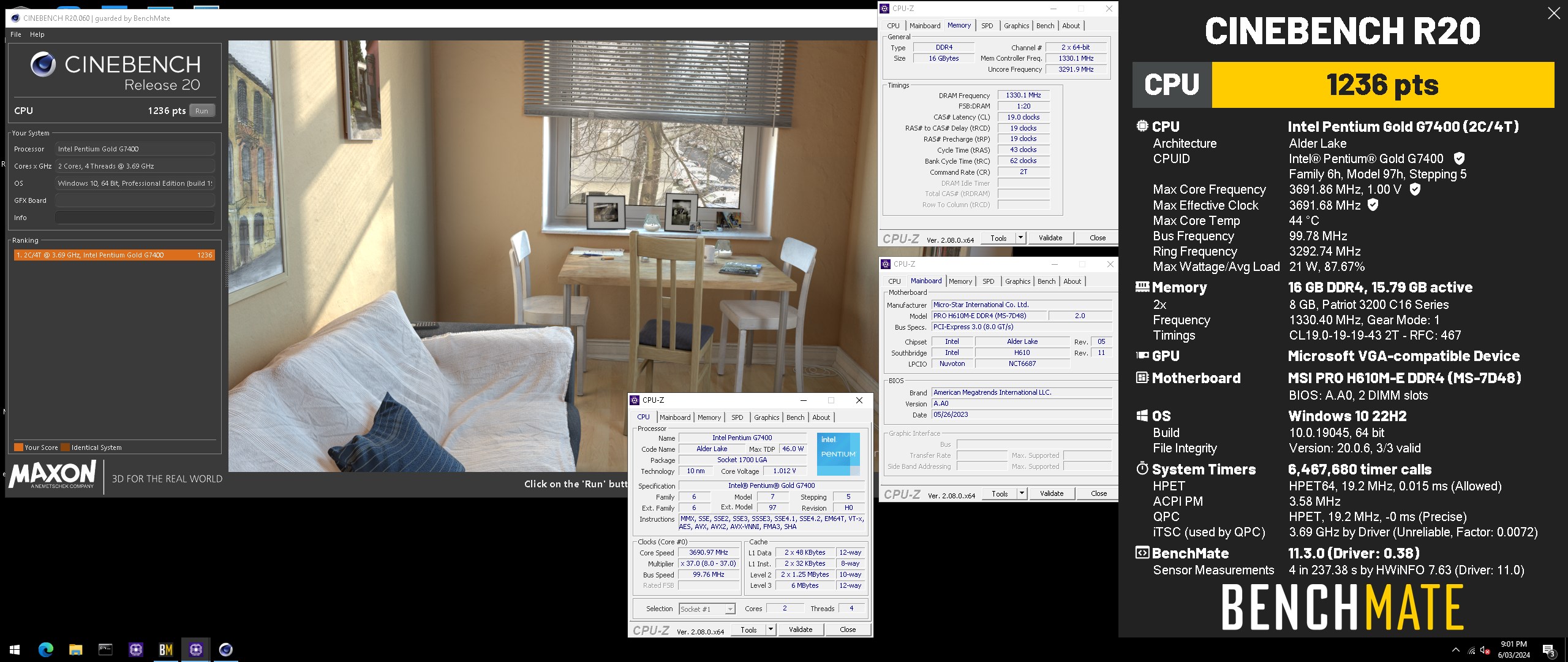Click the DRAM Frequency value 1330.1 MHz
1568x662 pixels.
click(1023, 95)
